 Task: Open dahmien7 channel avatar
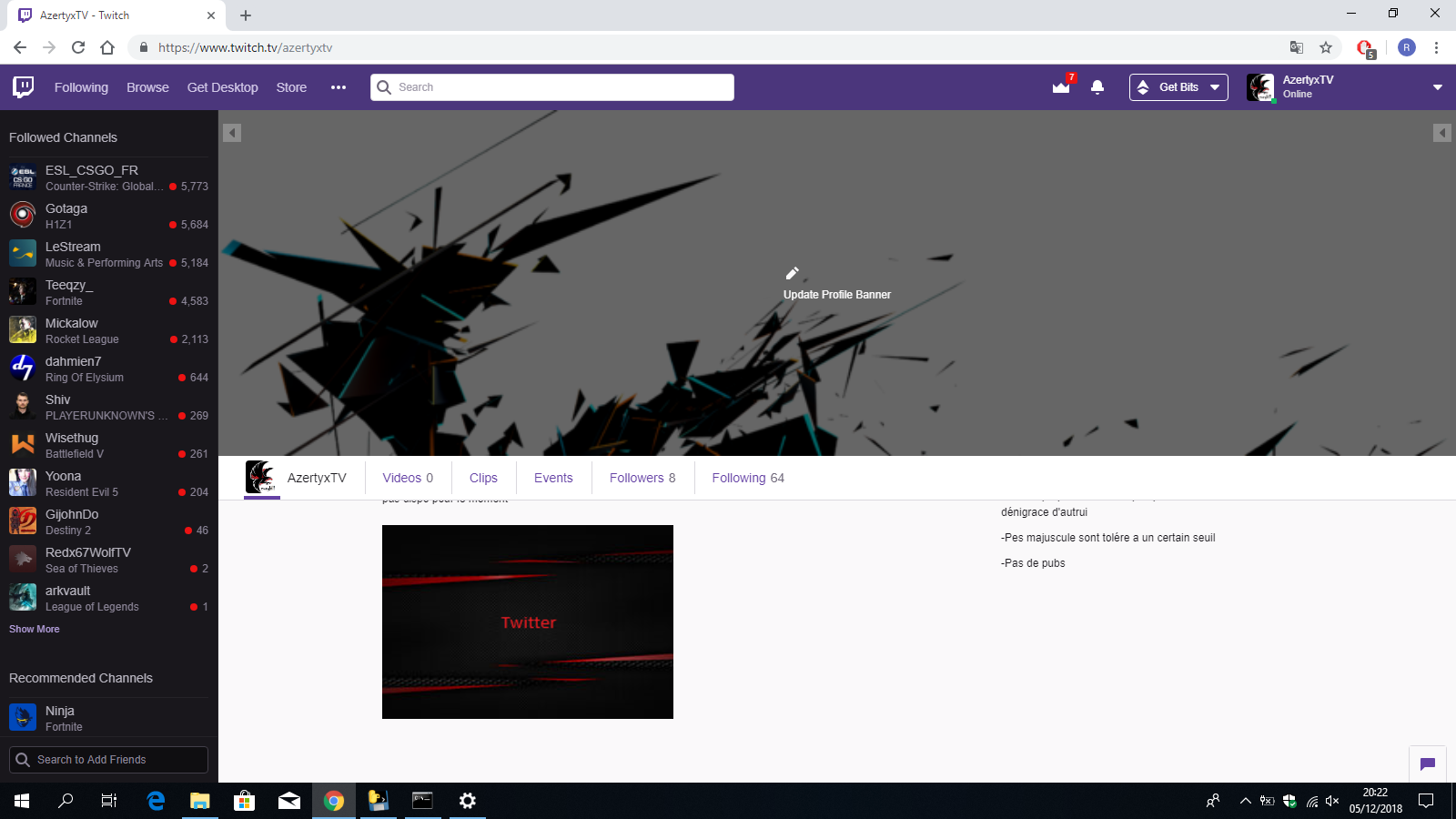click(x=23, y=368)
